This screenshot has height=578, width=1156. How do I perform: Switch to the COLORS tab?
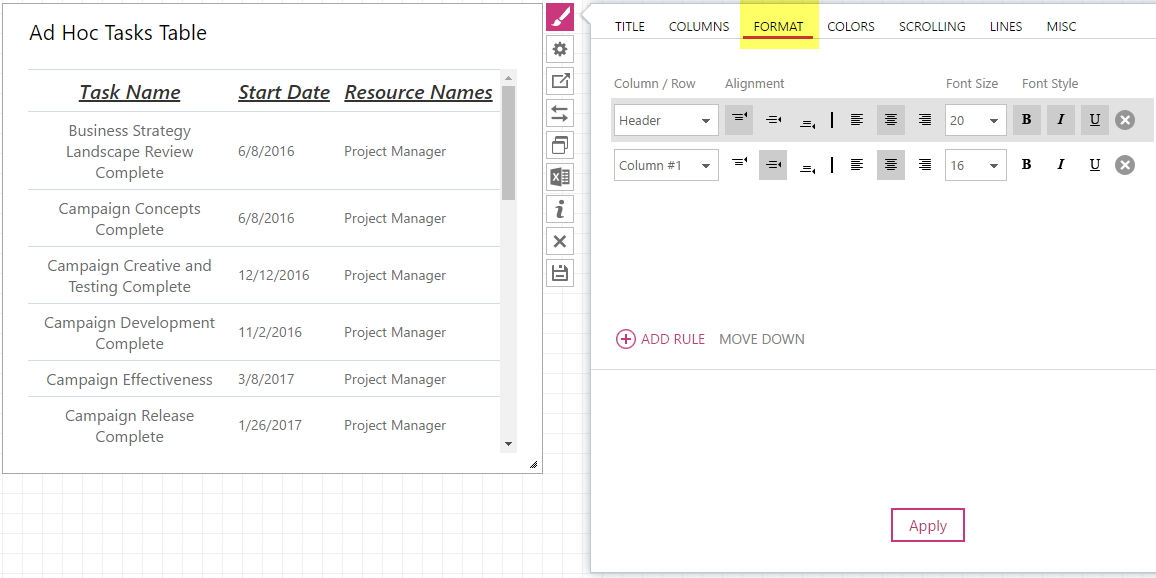tap(851, 27)
